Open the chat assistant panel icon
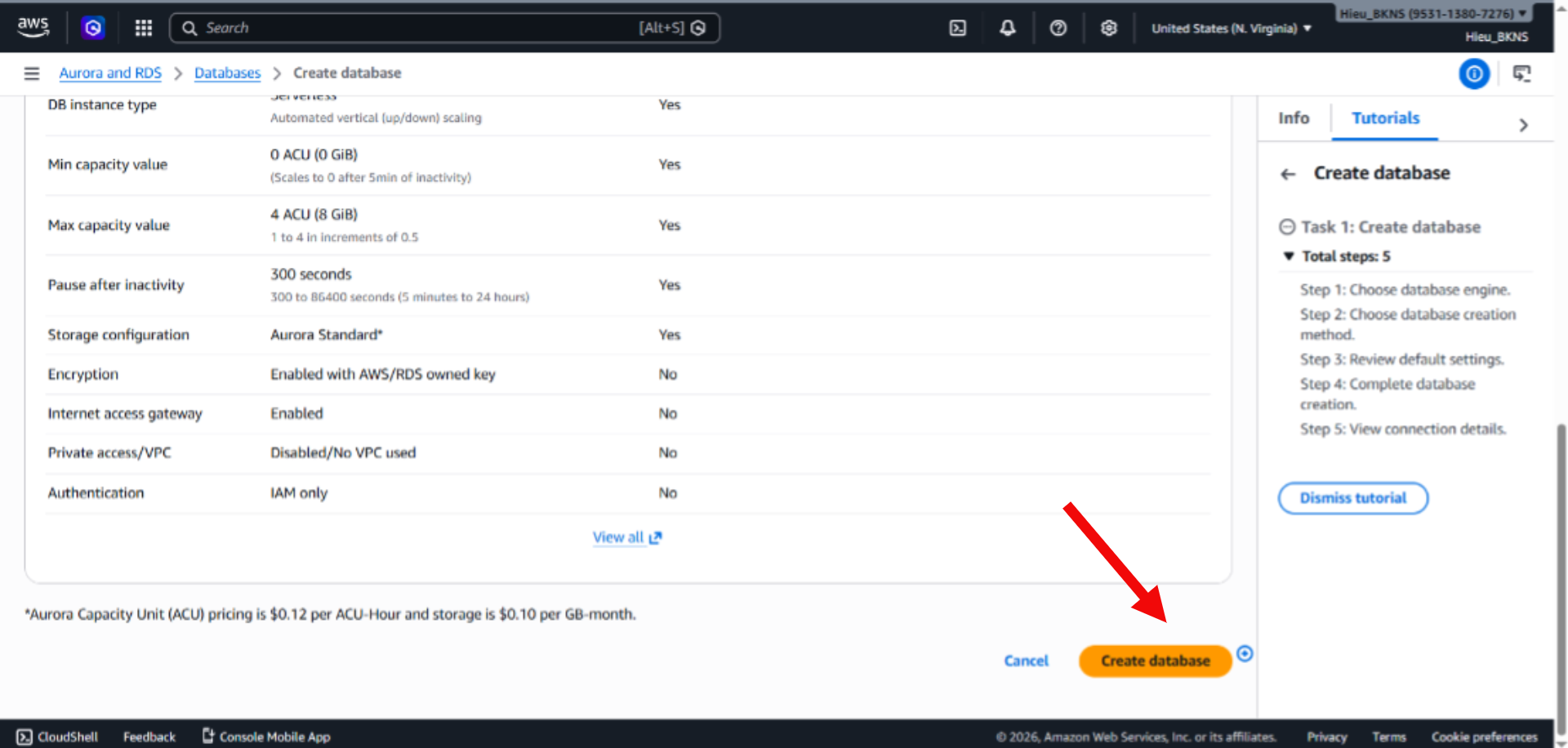This screenshot has width=1568, height=748. [x=1522, y=73]
